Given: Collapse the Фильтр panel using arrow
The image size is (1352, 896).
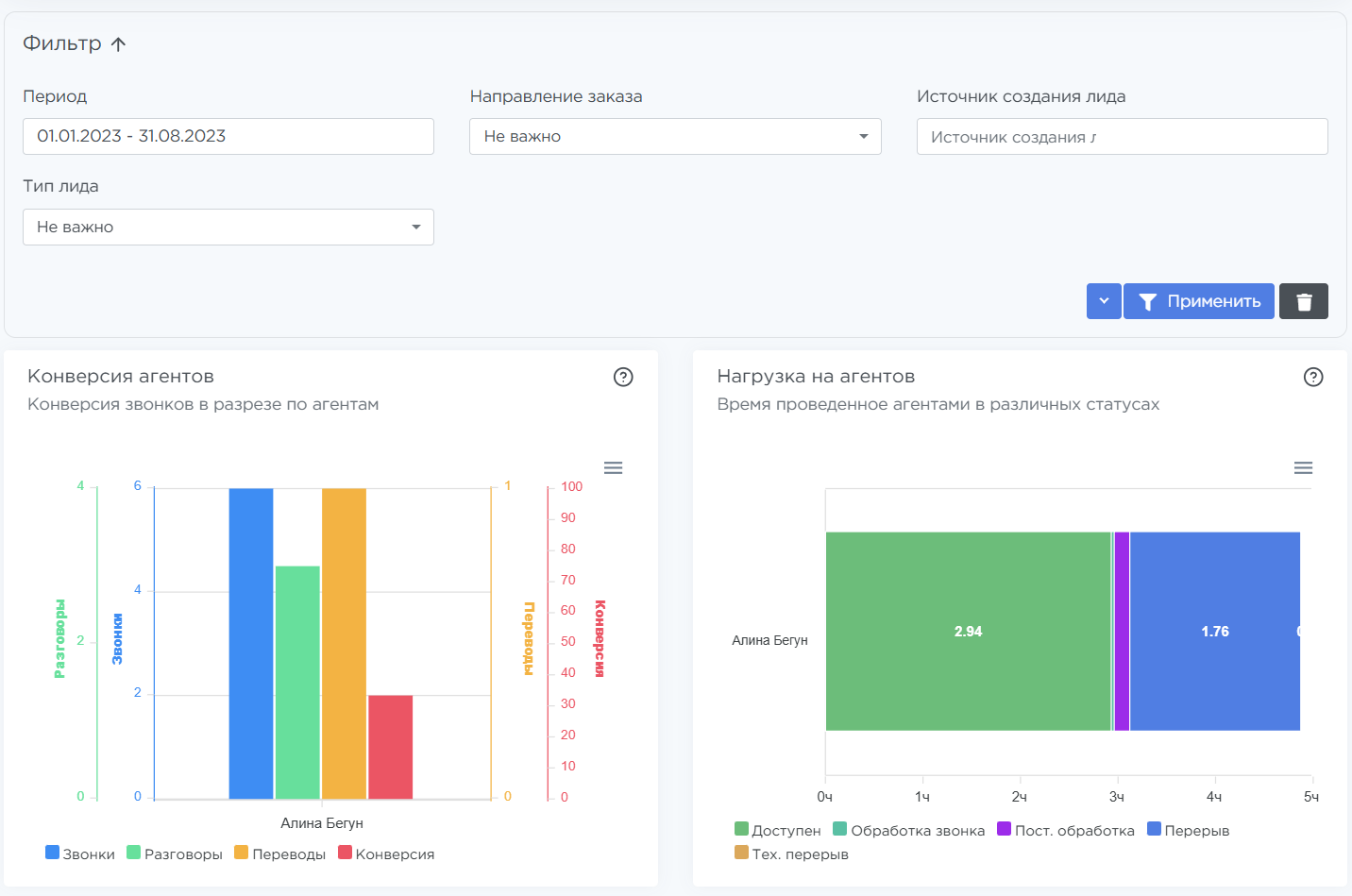Looking at the screenshot, I should [118, 44].
